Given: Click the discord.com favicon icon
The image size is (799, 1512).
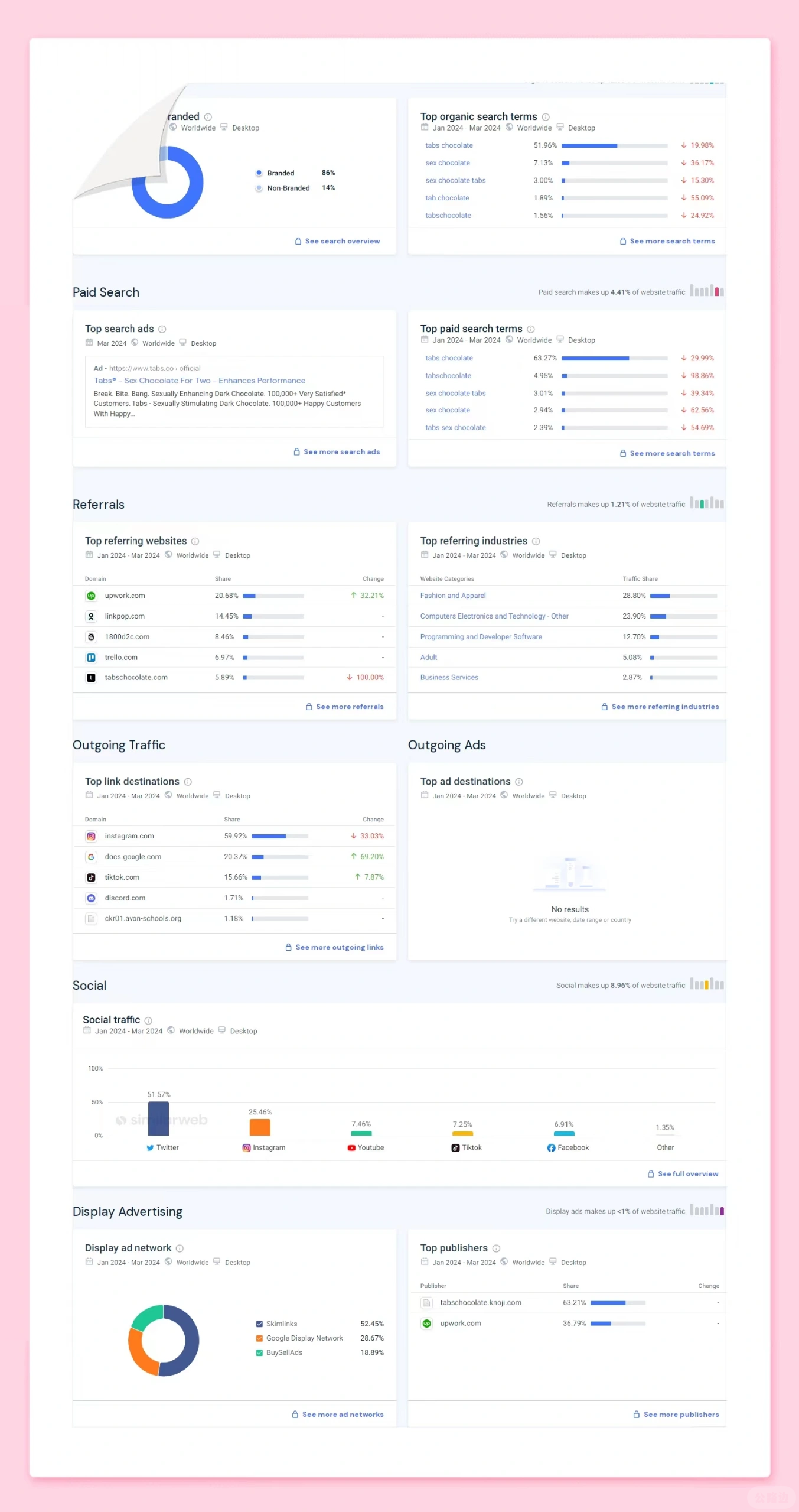Looking at the screenshot, I should [x=91, y=898].
